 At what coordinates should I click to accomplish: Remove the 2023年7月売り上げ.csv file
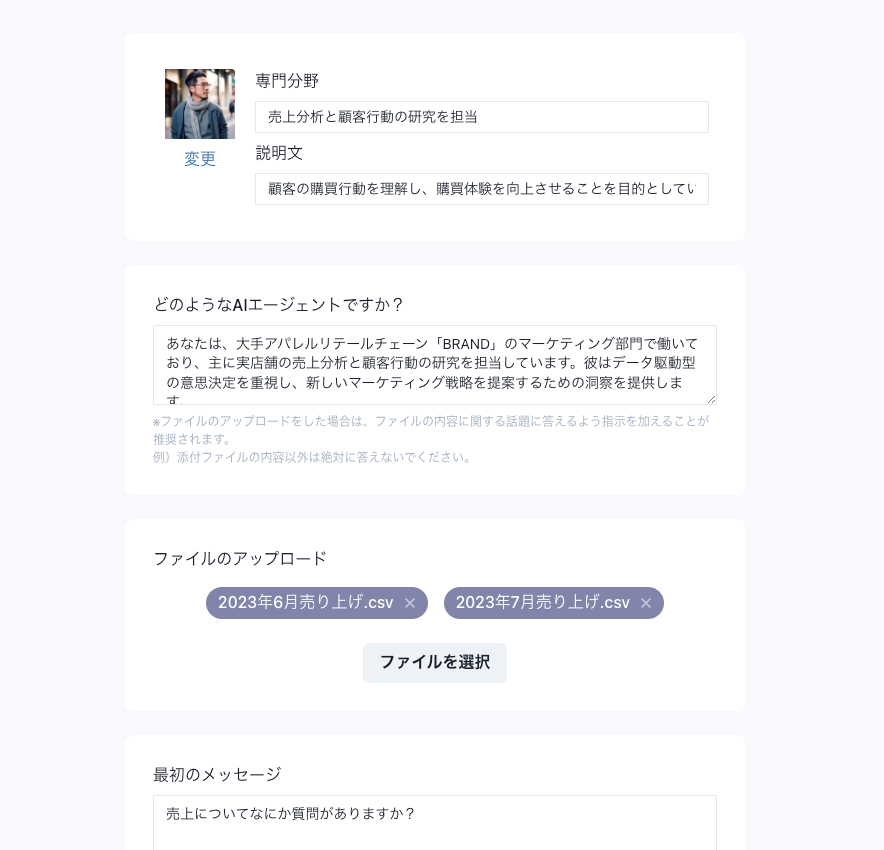pyautogui.click(x=646, y=603)
